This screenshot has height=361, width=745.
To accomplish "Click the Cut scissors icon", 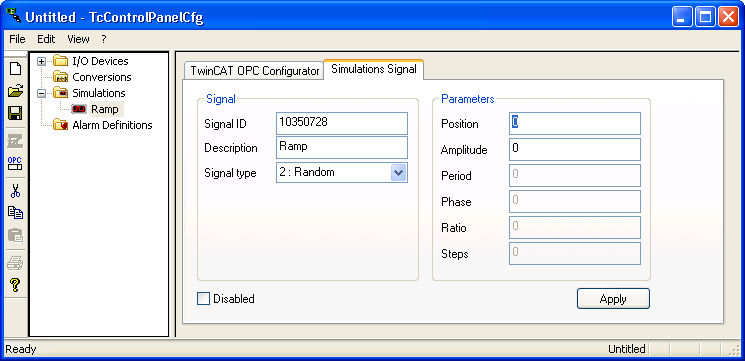I will [x=16, y=191].
